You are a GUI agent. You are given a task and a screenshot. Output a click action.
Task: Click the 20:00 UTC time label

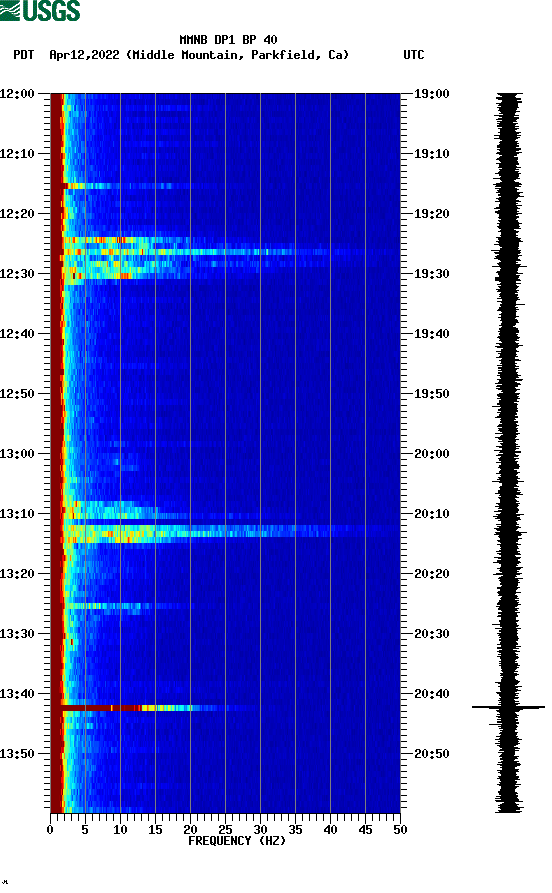tap(432, 454)
